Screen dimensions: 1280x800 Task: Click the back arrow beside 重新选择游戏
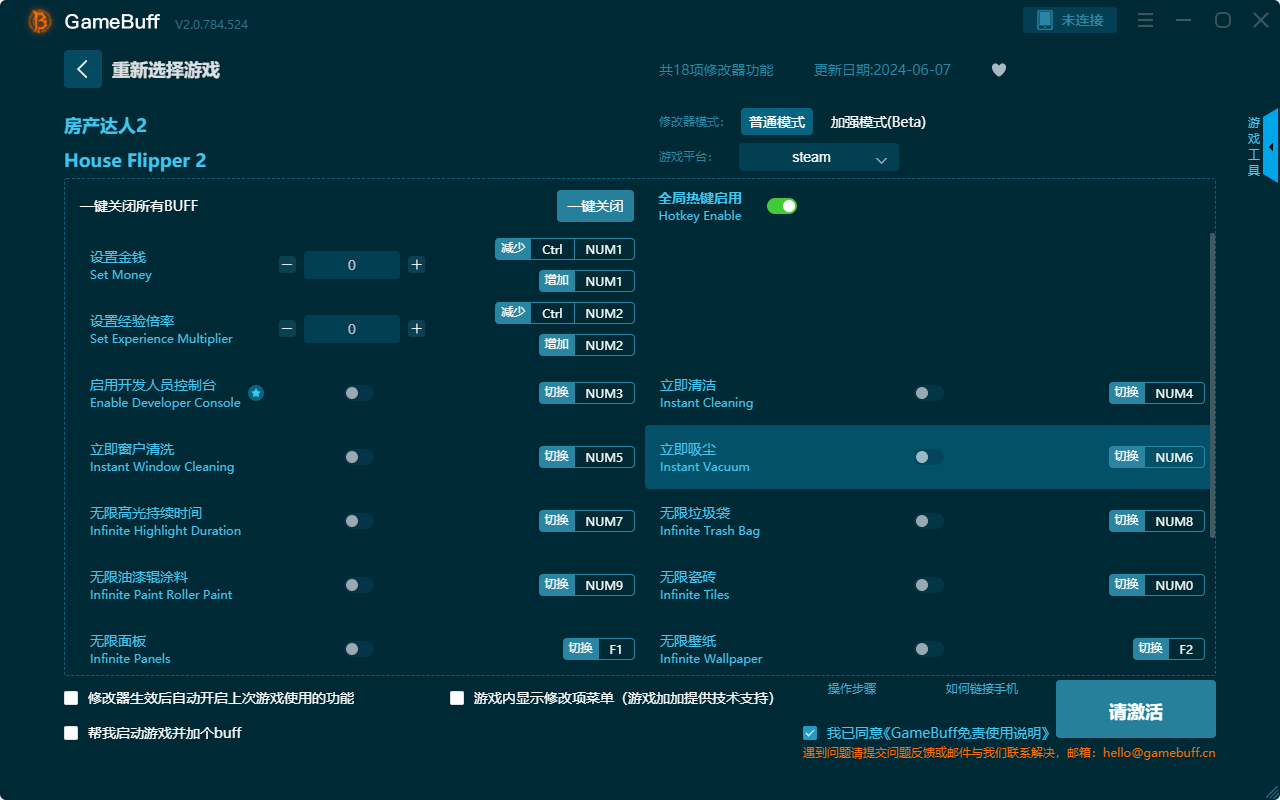coord(83,69)
